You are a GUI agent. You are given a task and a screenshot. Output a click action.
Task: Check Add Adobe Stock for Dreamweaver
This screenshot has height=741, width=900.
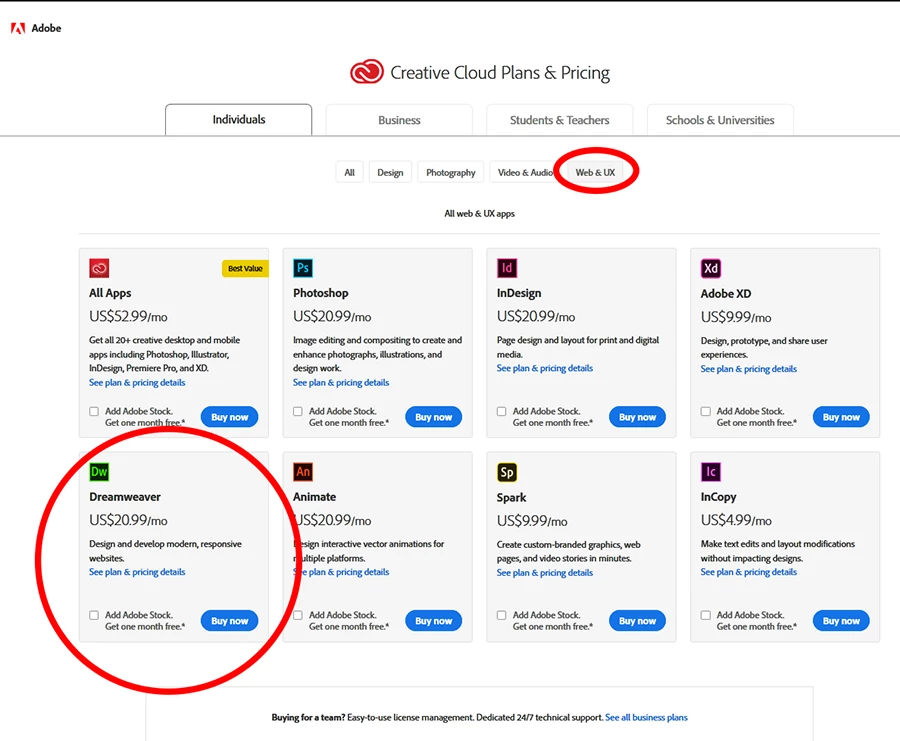94,615
